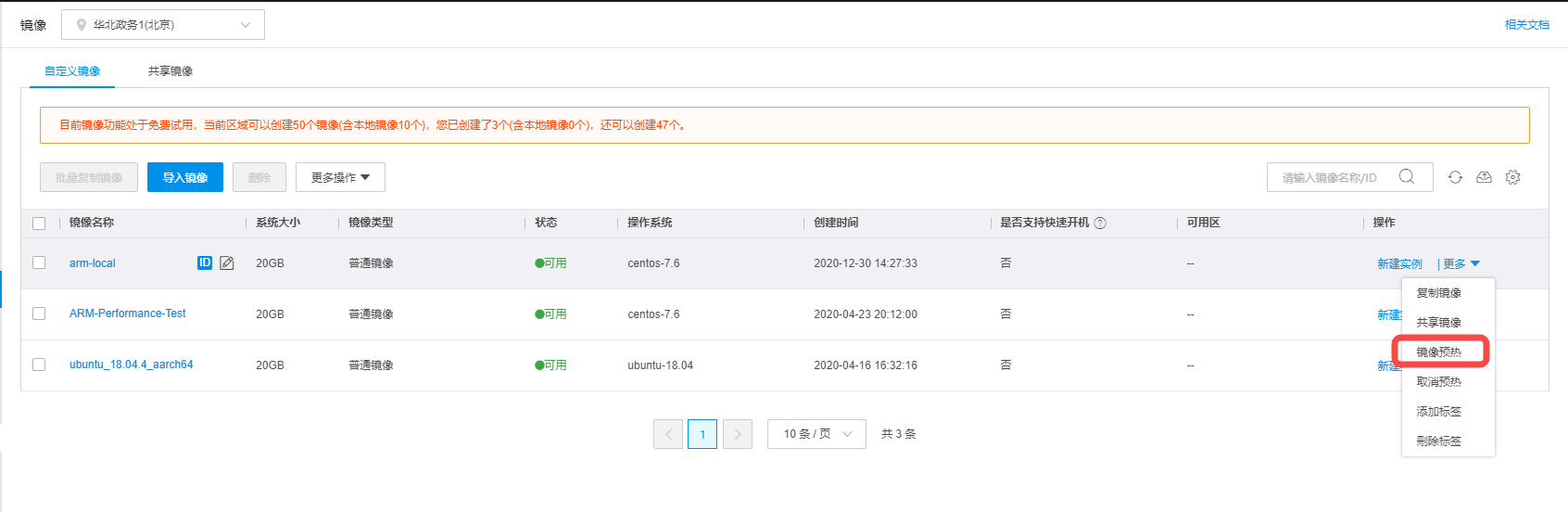Viewport: 1568px width, 512px height.
Task: Click the 导入镜像 button
Action: (185, 177)
